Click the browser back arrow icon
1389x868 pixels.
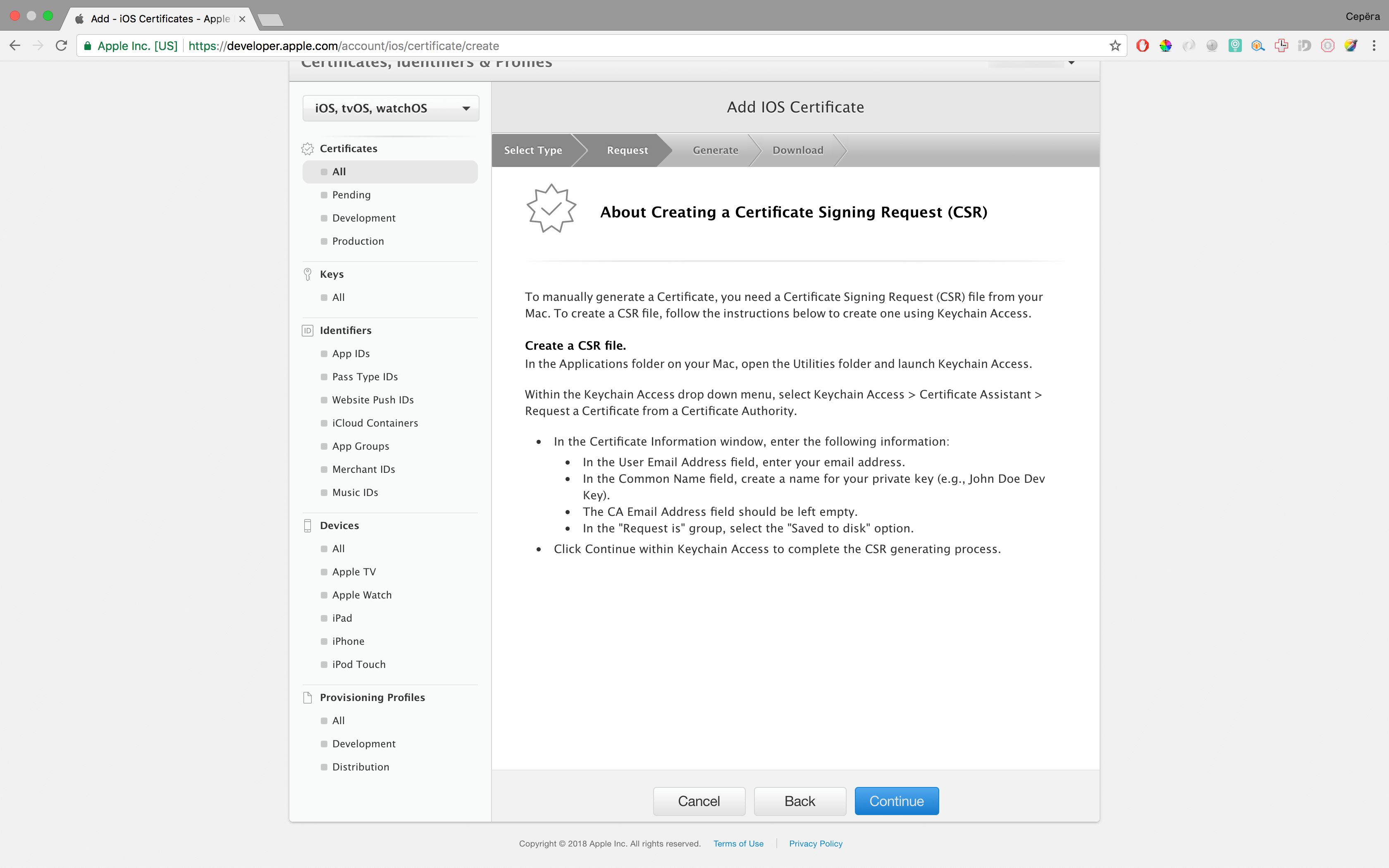(15, 46)
